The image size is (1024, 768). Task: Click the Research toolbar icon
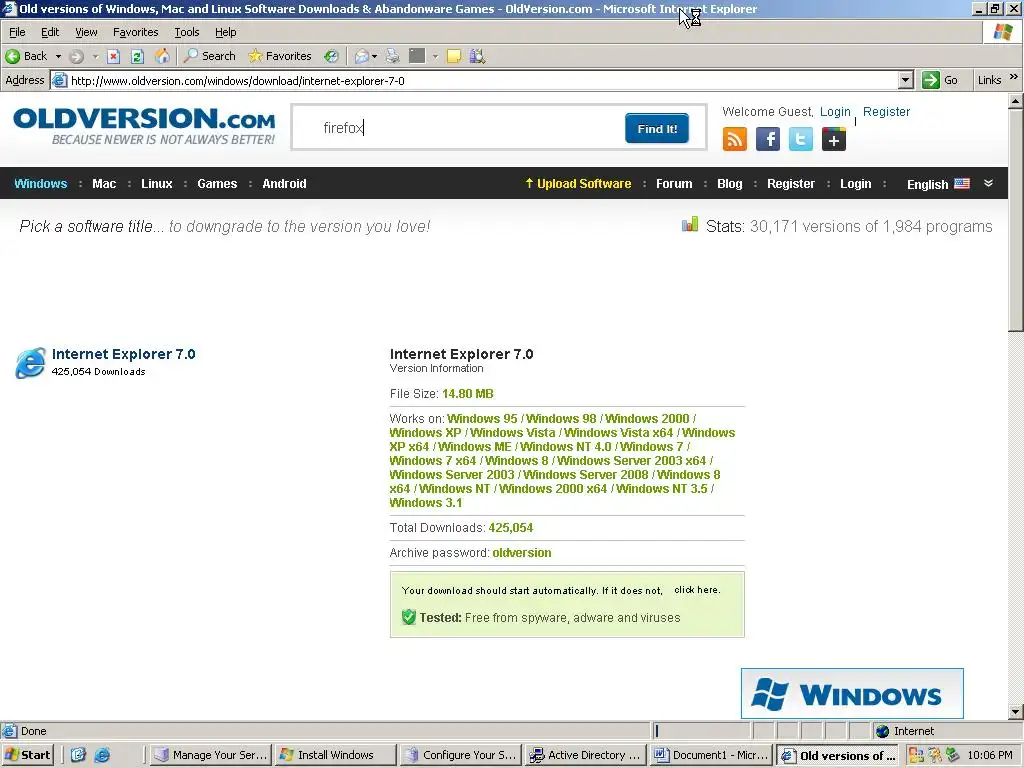(477, 56)
